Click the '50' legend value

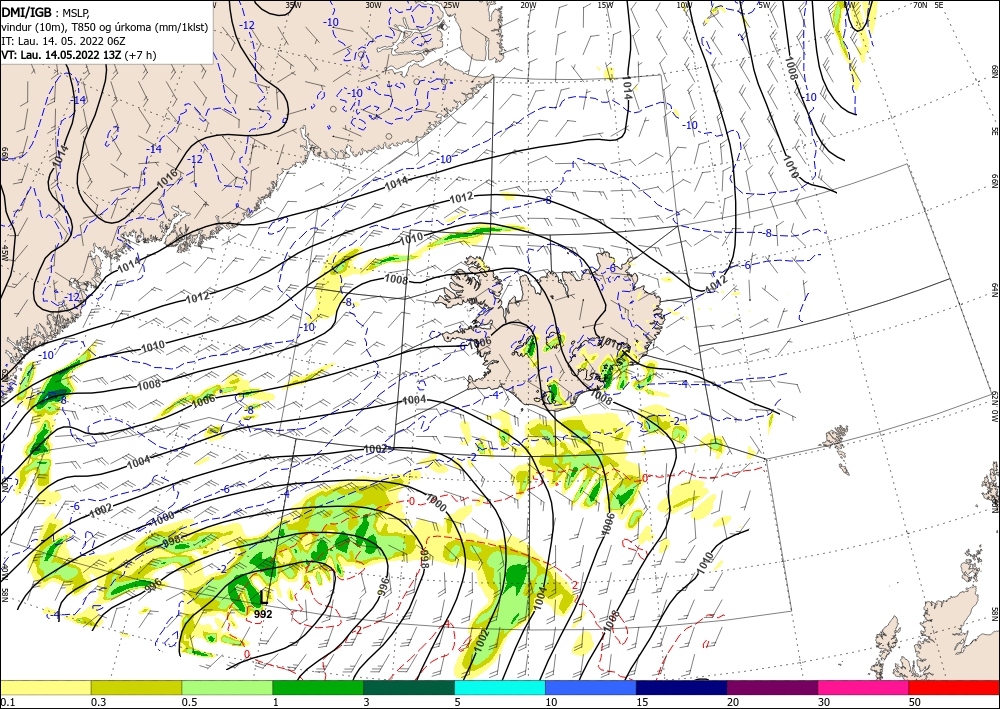tap(915, 702)
